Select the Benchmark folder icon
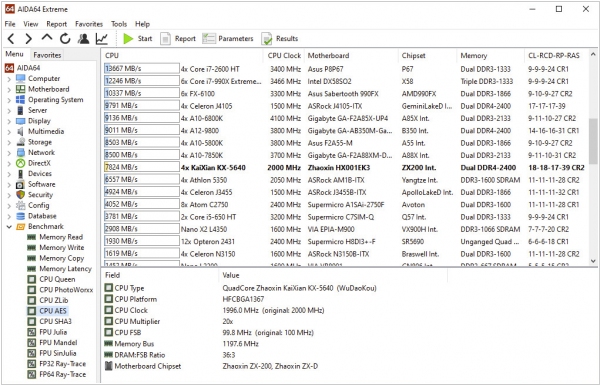 tap(21, 227)
